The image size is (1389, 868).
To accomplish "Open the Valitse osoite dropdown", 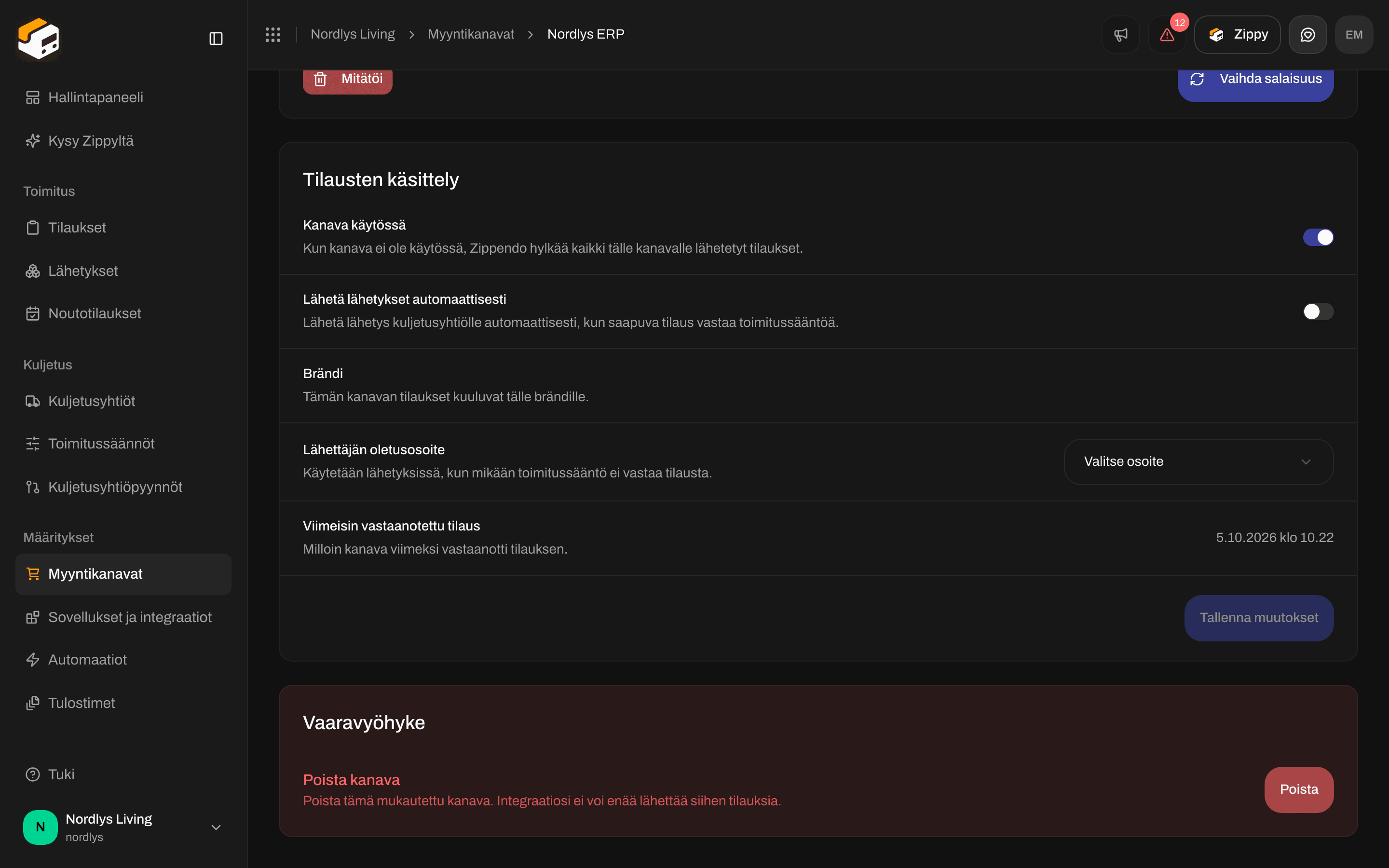I will click(1198, 461).
